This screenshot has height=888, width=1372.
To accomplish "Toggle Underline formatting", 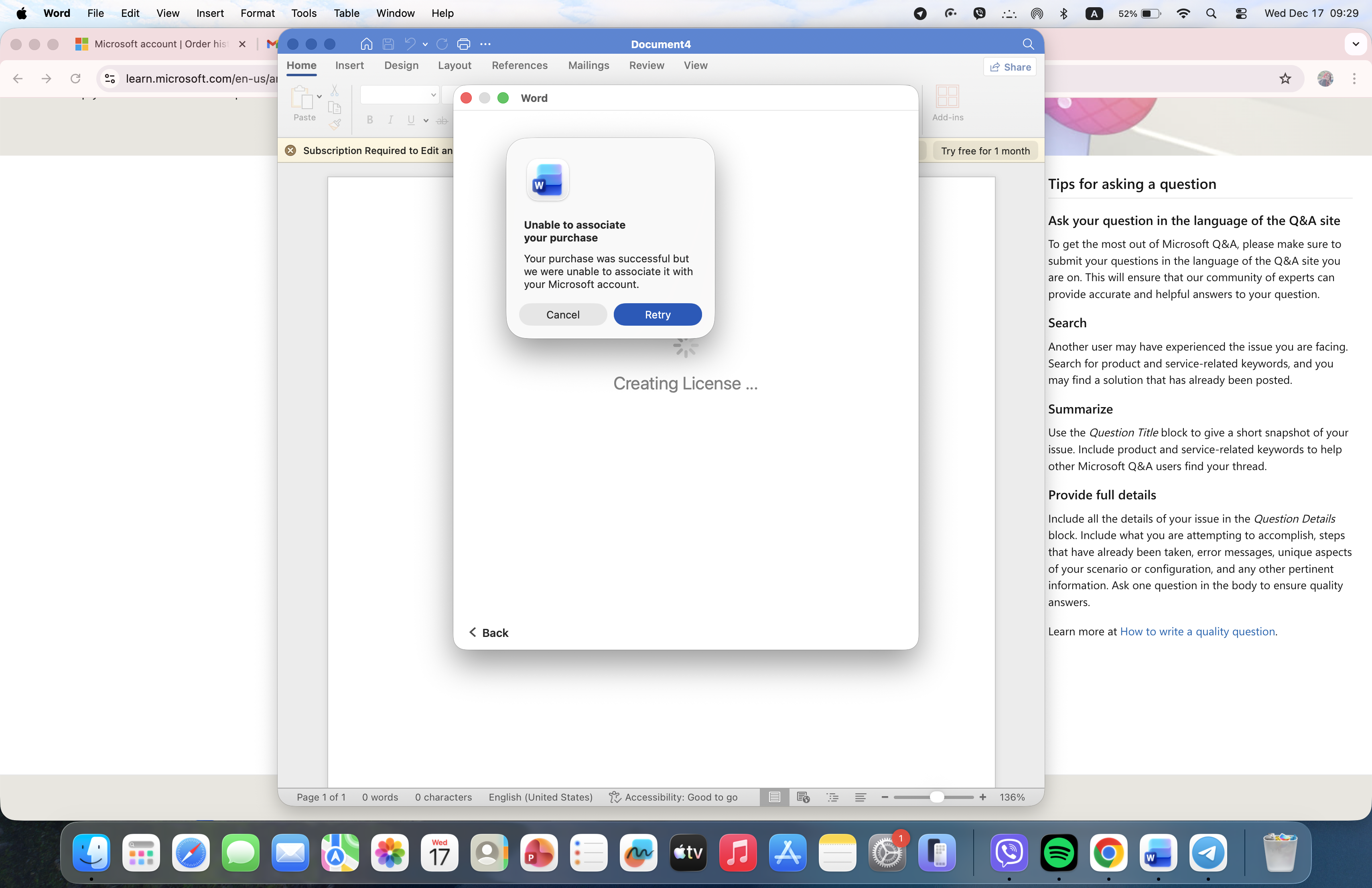I will [x=411, y=120].
